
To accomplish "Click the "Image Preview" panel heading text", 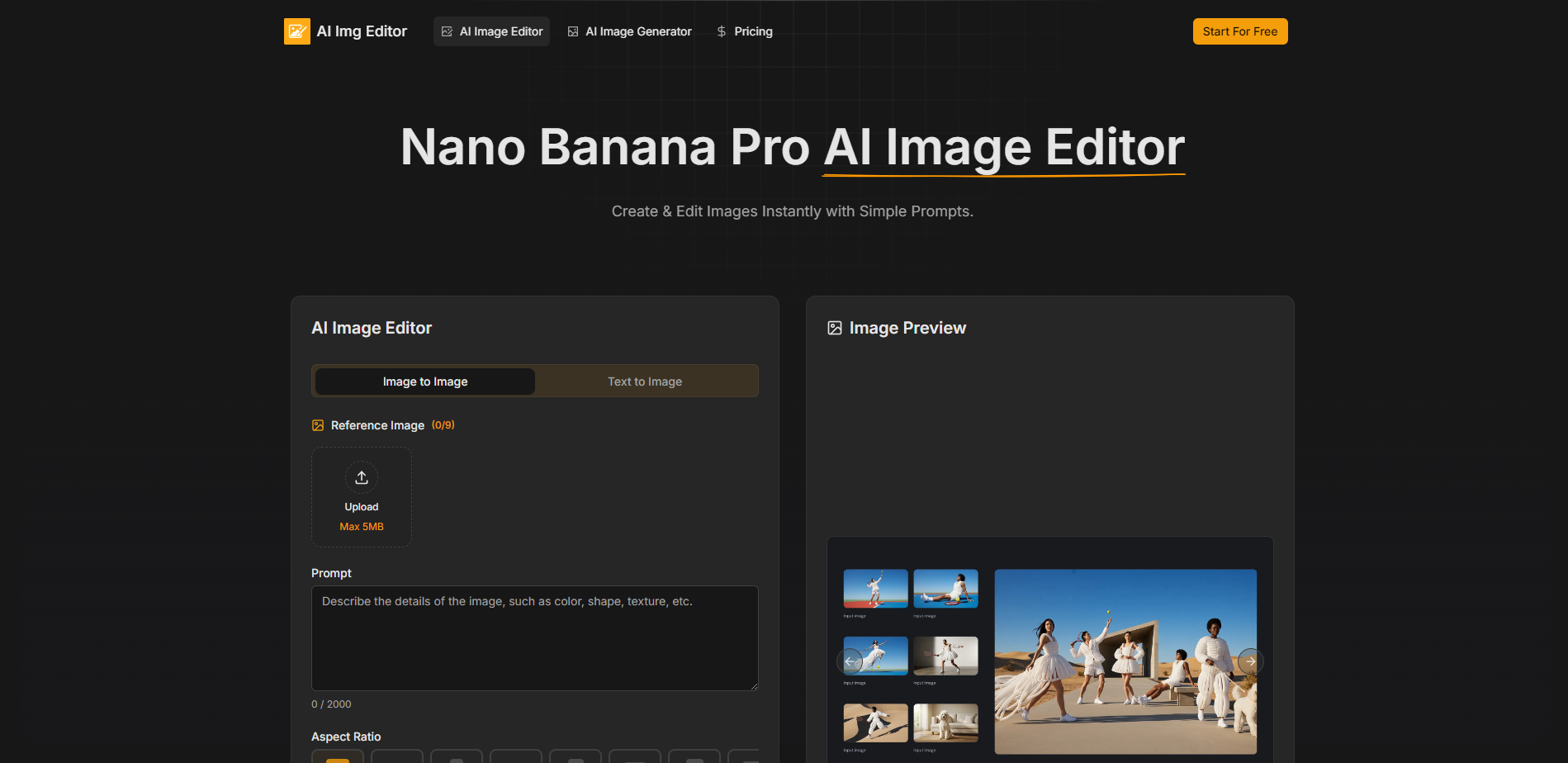I will [907, 328].
